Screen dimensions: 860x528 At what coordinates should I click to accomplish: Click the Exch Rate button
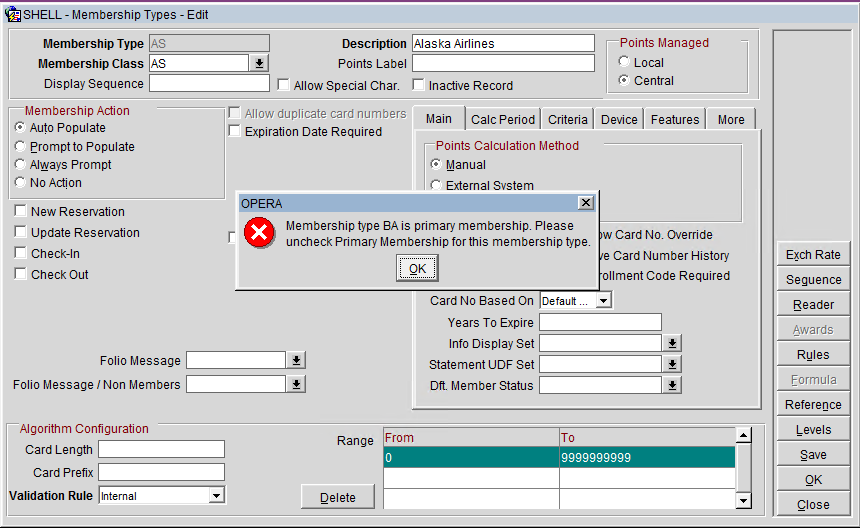pyautogui.click(x=812, y=255)
